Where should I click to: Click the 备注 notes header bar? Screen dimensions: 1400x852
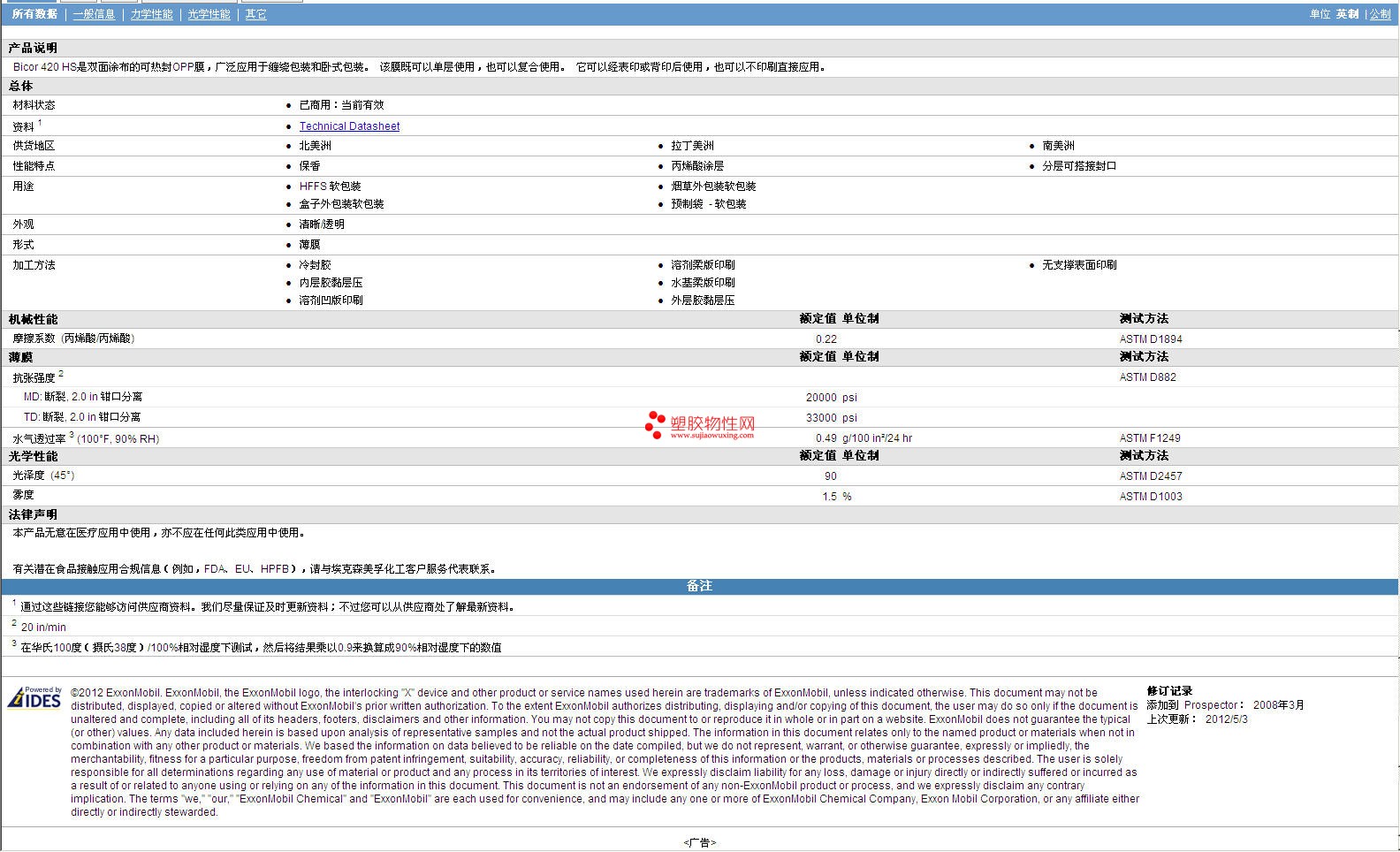pyautogui.click(x=700, y=586)
